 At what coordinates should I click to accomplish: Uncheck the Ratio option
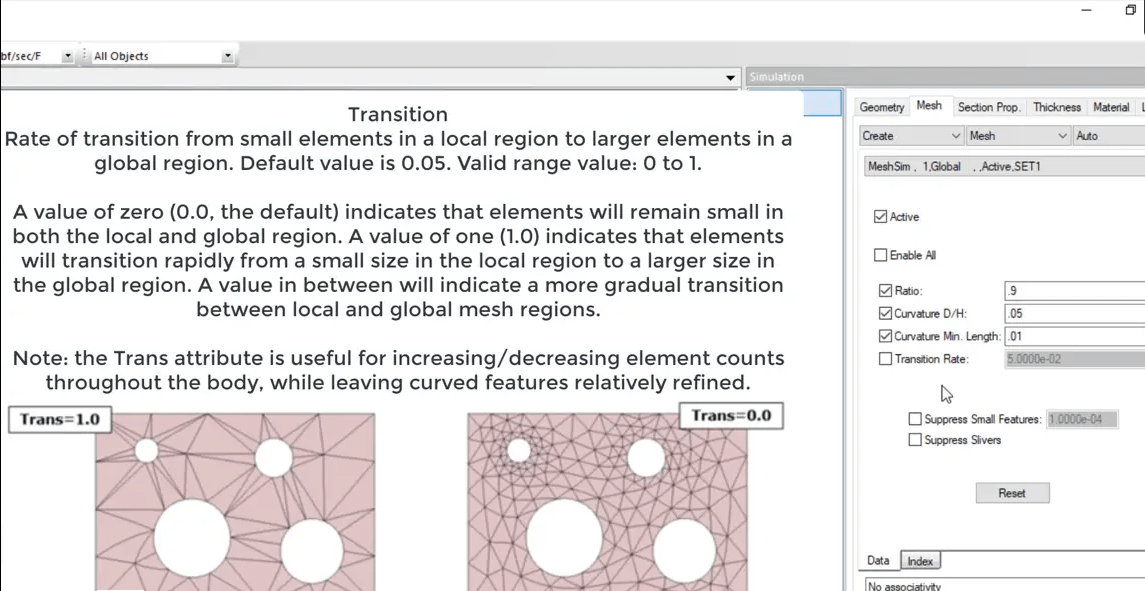tap(885, 289)
